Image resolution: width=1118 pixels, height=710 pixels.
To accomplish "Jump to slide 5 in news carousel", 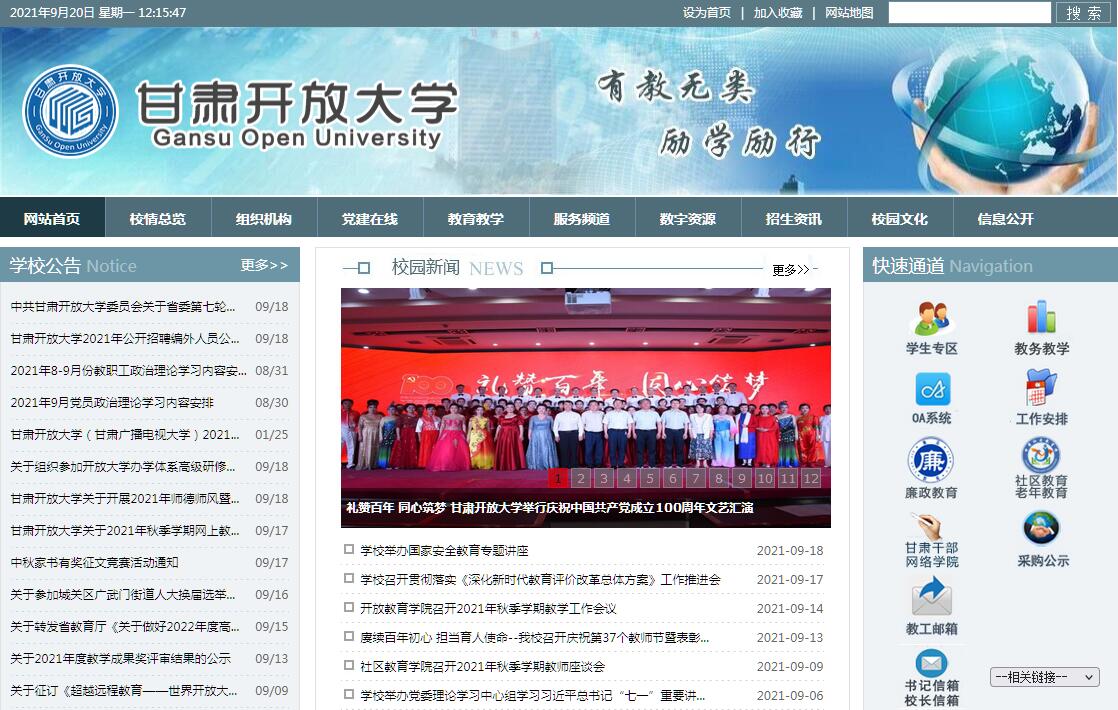I will point(649,478).
